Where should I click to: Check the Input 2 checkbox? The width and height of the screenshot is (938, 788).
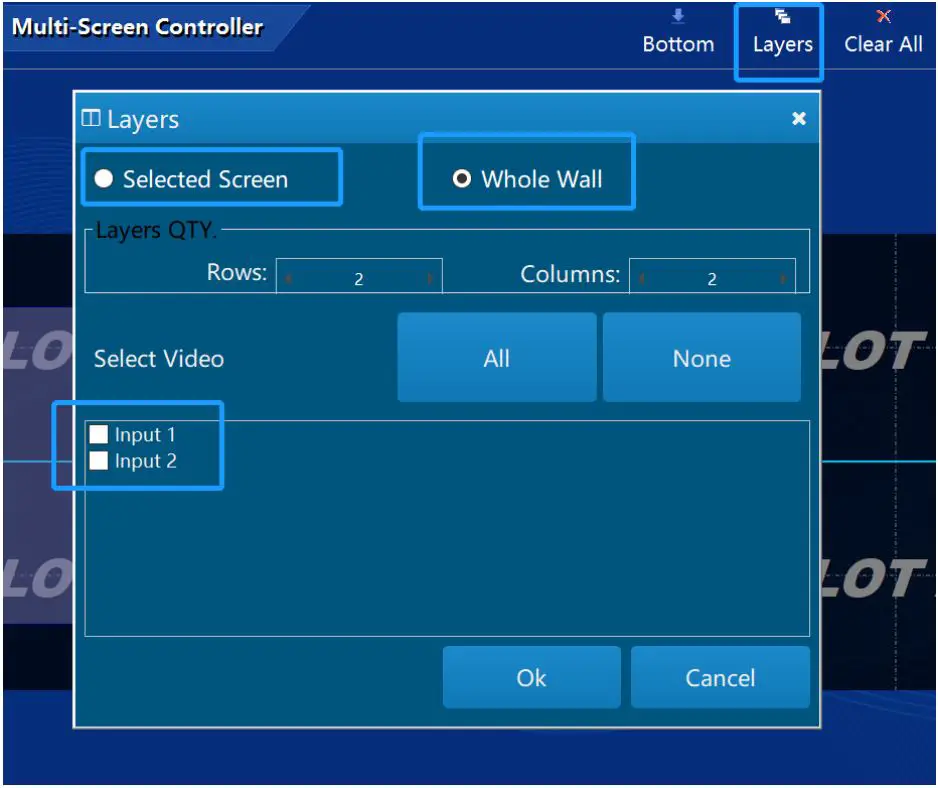[98, 460]
